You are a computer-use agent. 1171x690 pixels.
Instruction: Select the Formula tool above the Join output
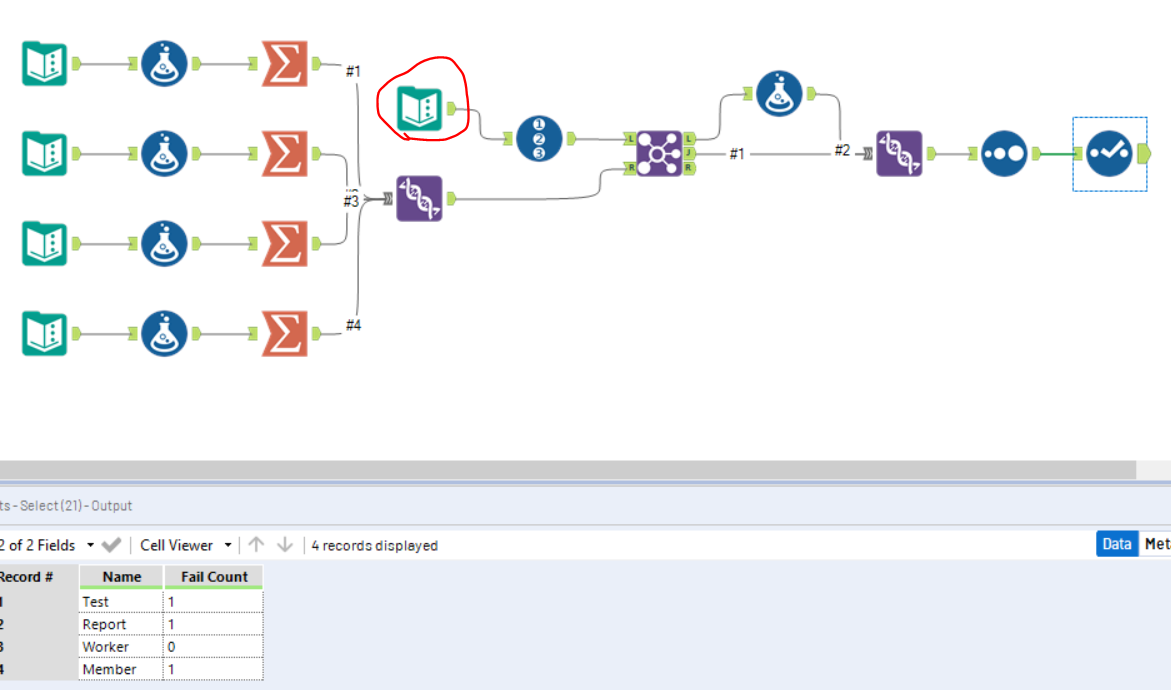point(779,93)
